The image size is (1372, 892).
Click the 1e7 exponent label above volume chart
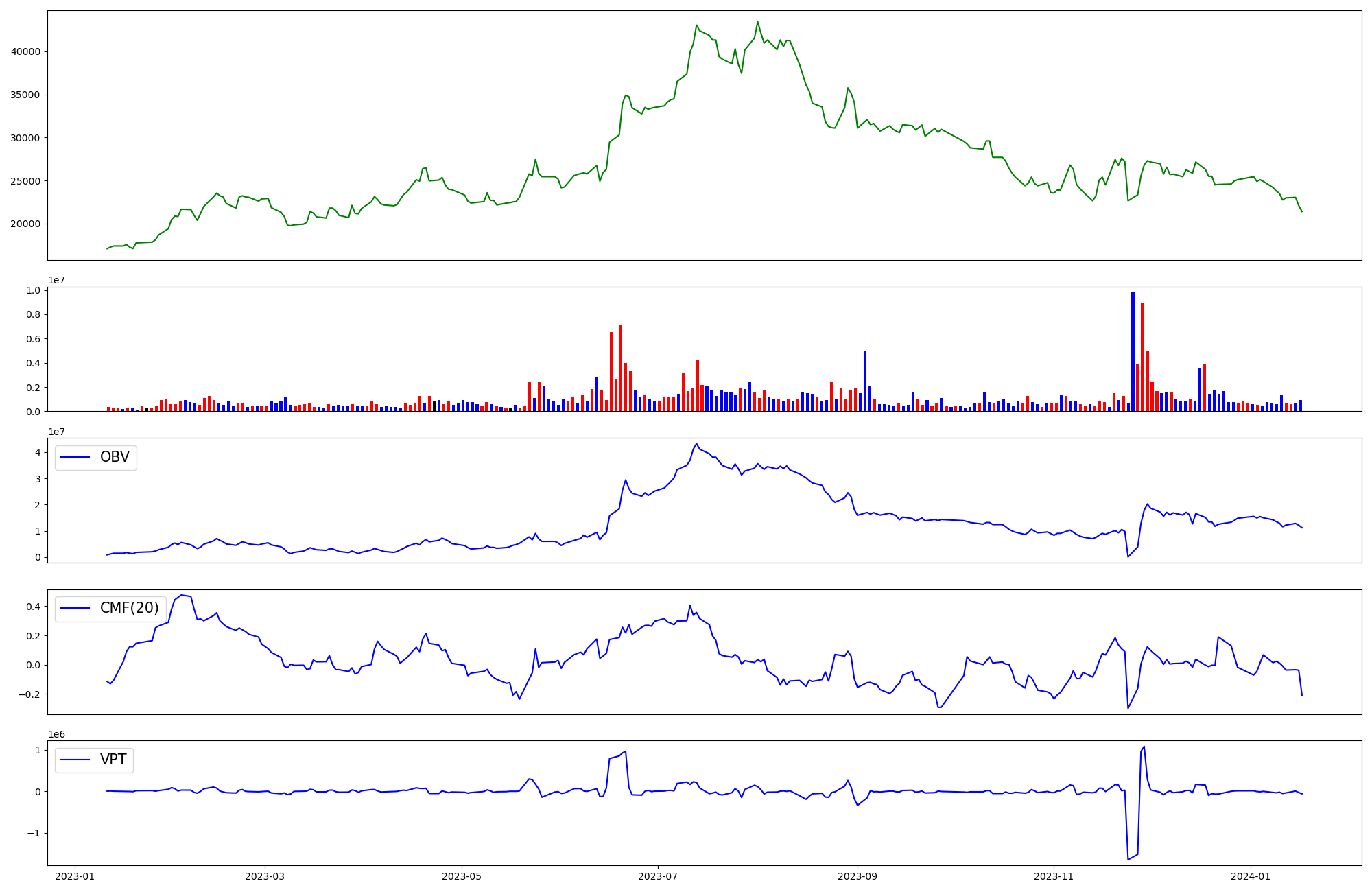(56, 280)
